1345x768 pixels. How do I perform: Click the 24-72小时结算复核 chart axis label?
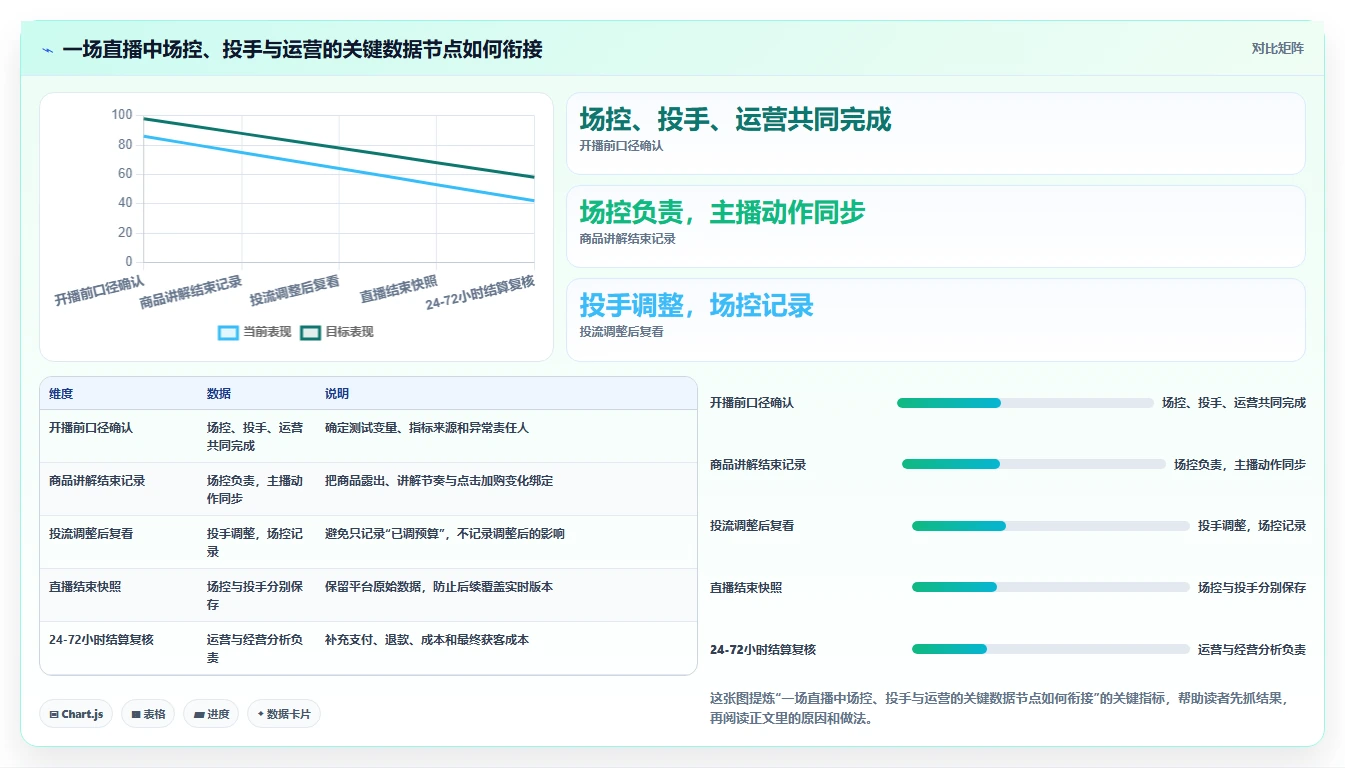480,293
